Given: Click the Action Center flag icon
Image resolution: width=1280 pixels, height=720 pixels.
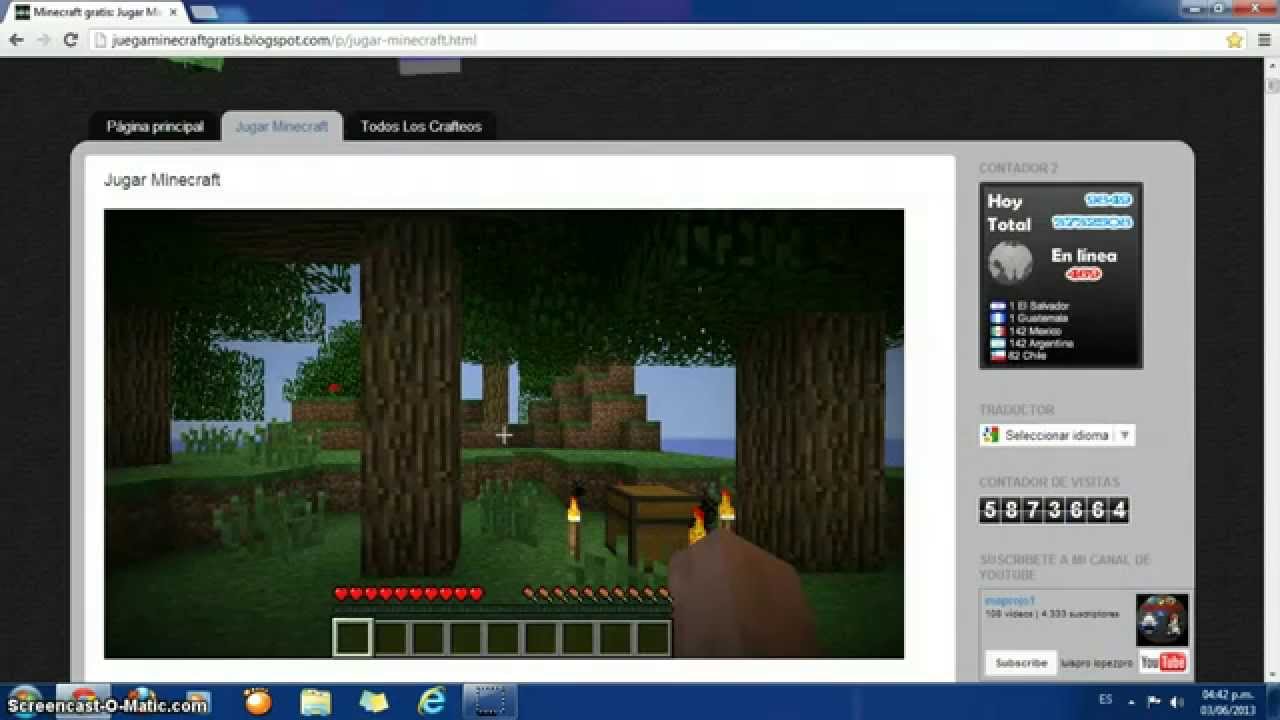Looking at the screenshot, I should [x=1154, y=701].
